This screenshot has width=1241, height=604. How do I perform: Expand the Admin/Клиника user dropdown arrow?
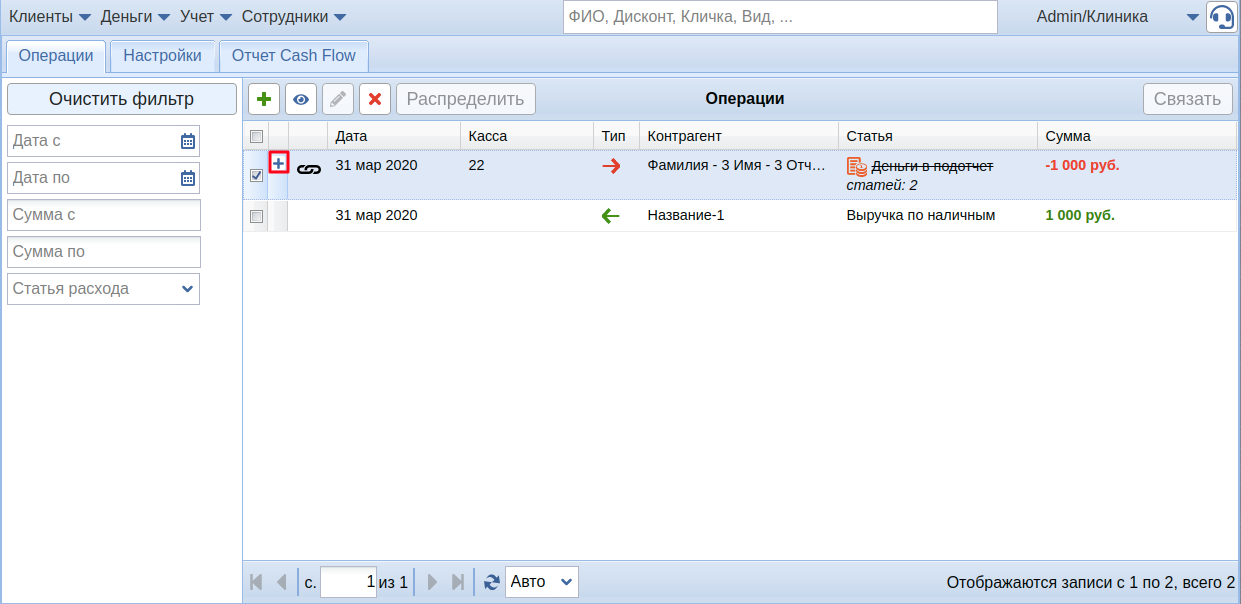pos(1192,17)
